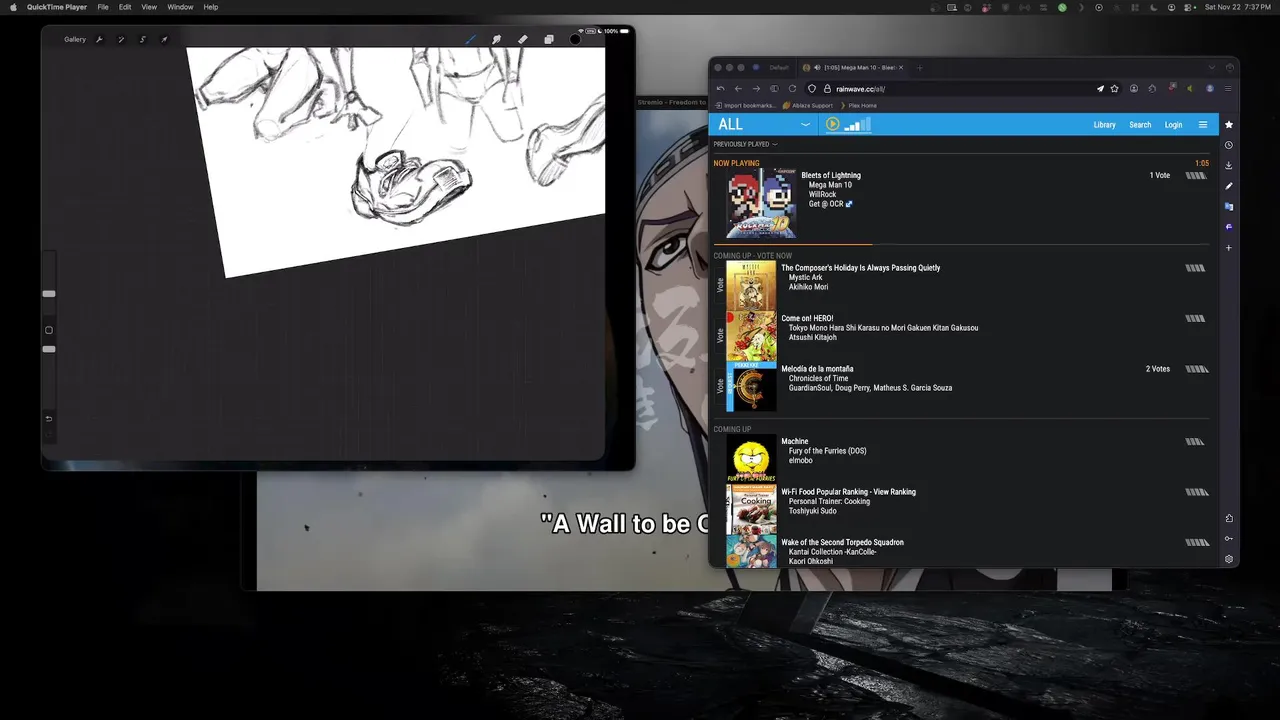Open the browser hamburger menu
This screenshot has height=720, width=1280.
click(x=1228, y=88)
